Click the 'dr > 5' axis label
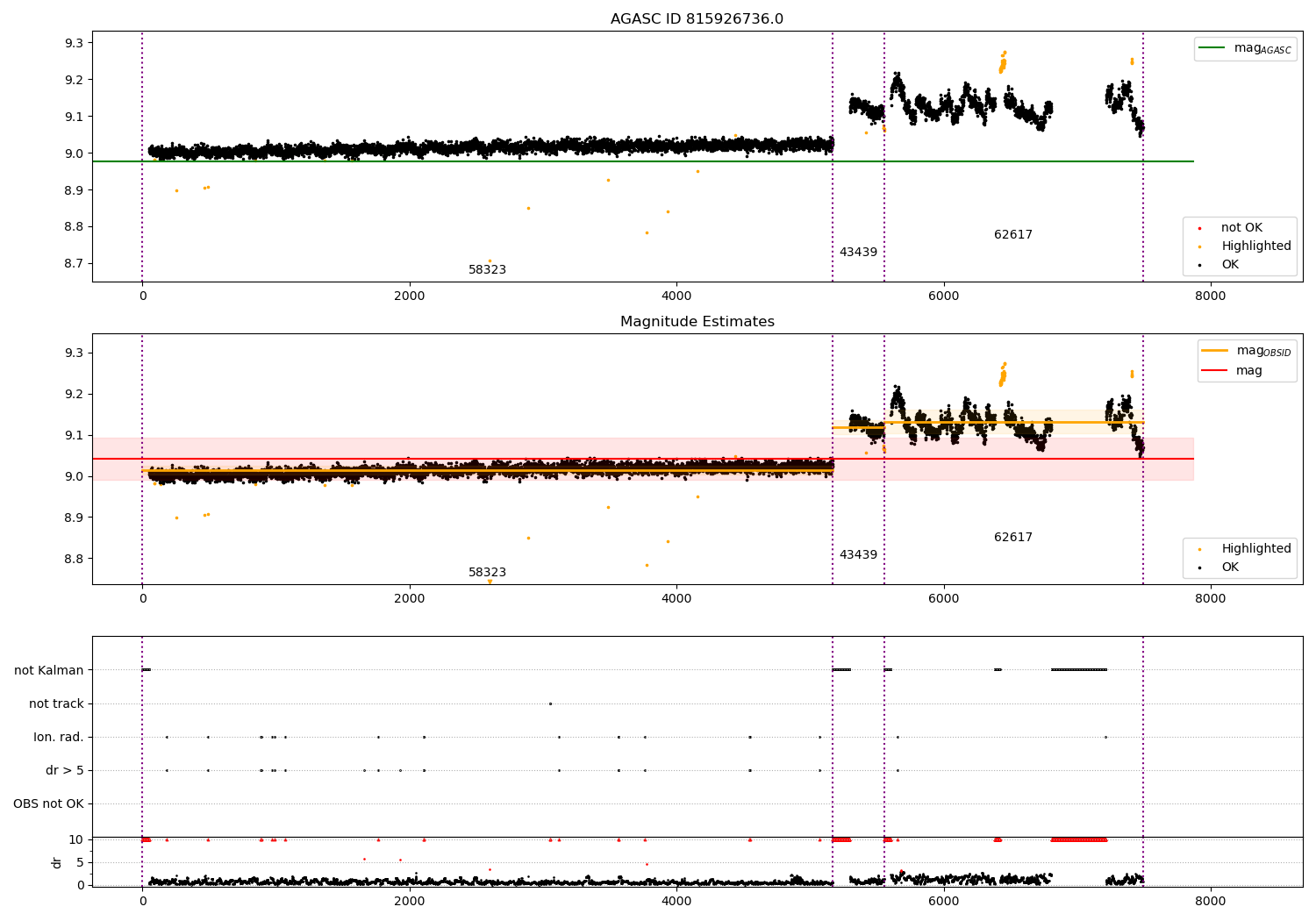Screen dimensions: 1316x921 point(65,771)
